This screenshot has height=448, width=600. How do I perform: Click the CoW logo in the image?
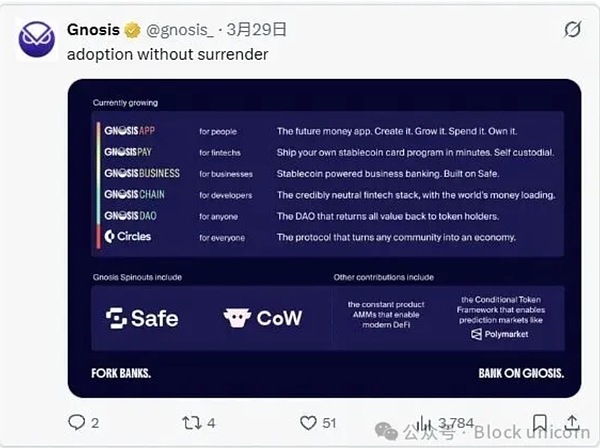pos(263,318)
